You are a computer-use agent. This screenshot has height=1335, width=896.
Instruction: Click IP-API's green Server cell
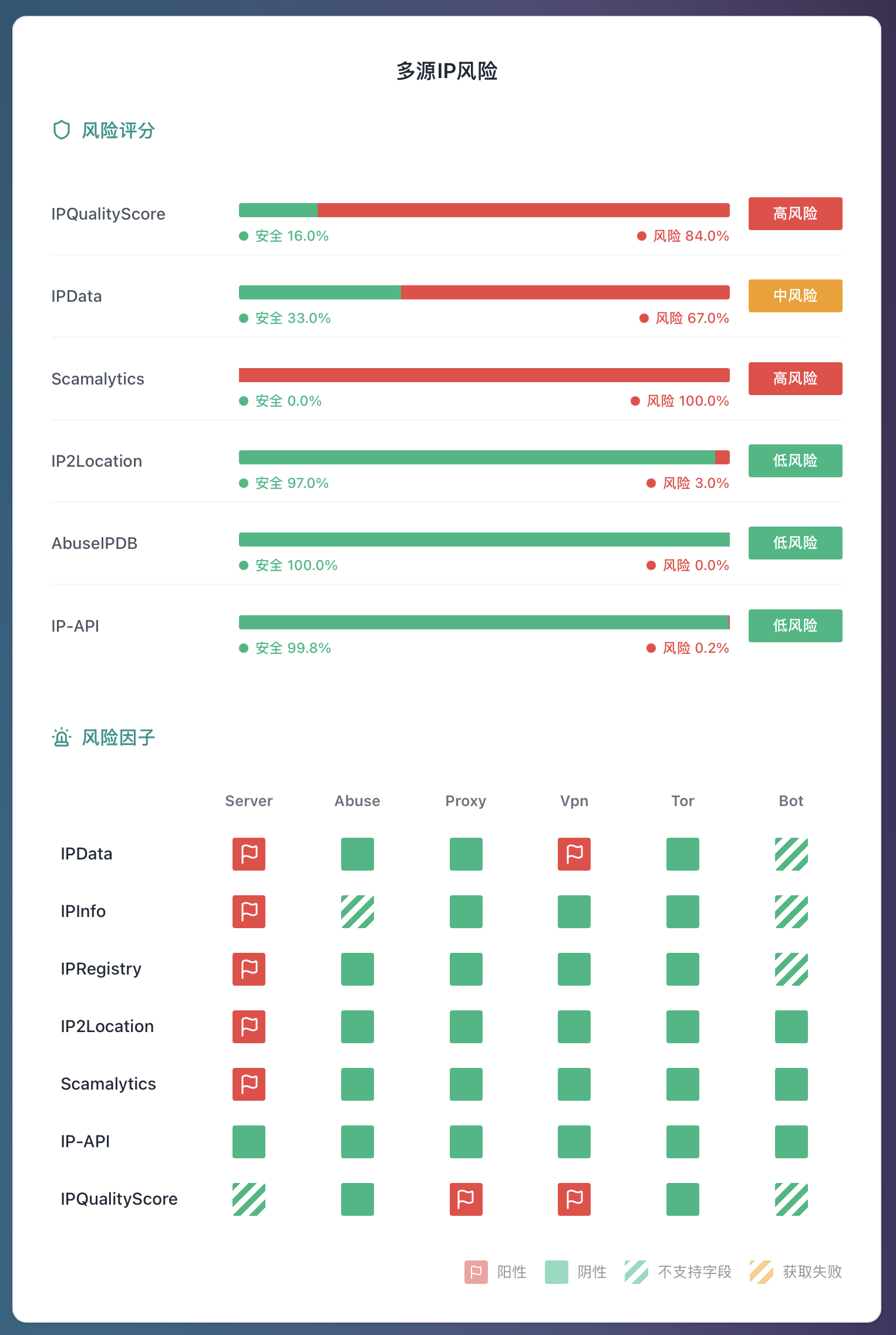[249, 1142]
